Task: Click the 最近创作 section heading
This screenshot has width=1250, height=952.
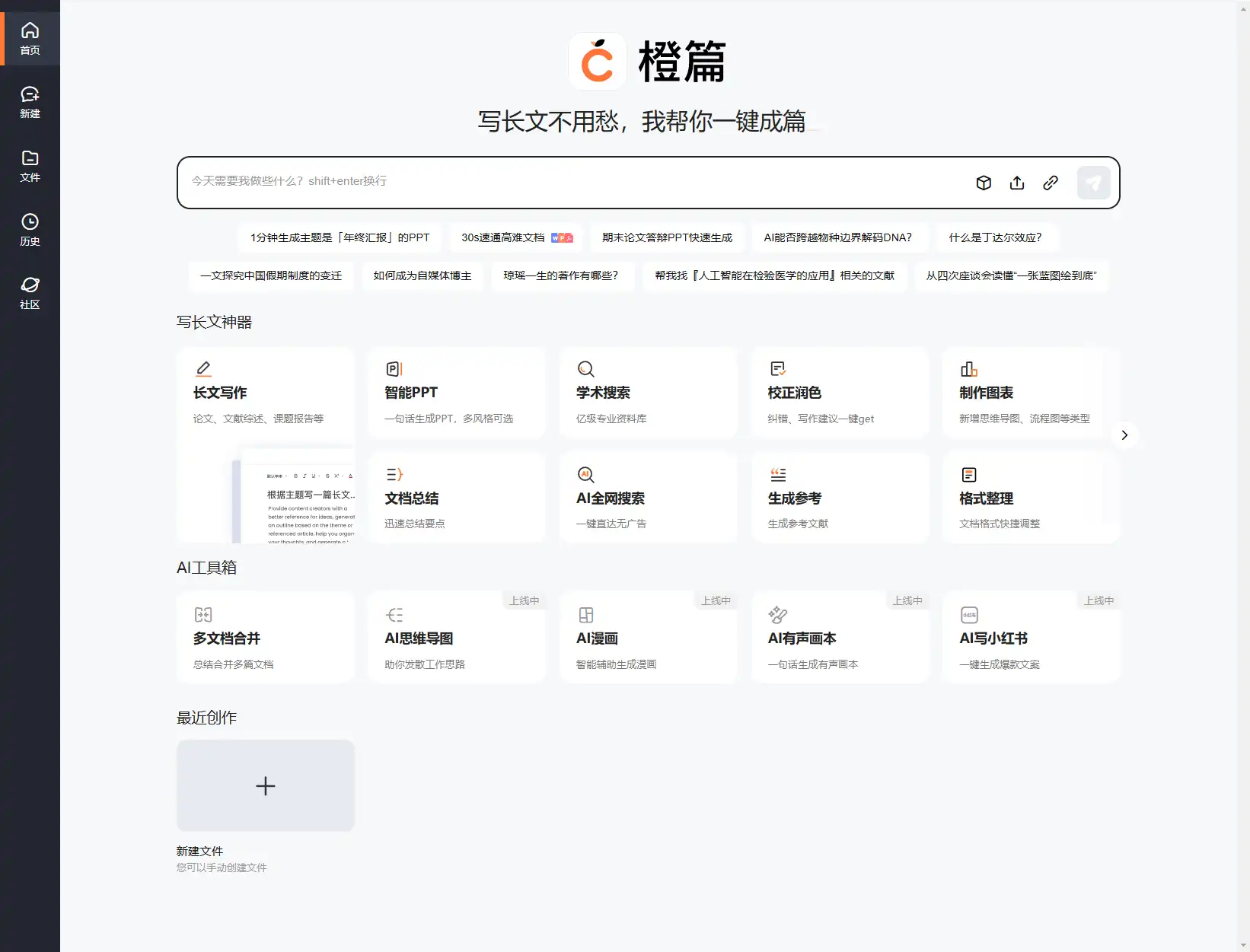Action: pos(206,718)
